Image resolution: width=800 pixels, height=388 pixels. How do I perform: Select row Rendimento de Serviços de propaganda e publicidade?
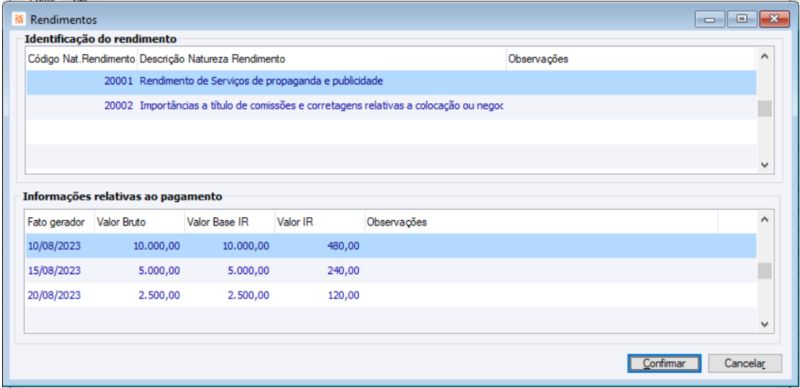pyautogui.click(x=391, y=81)
